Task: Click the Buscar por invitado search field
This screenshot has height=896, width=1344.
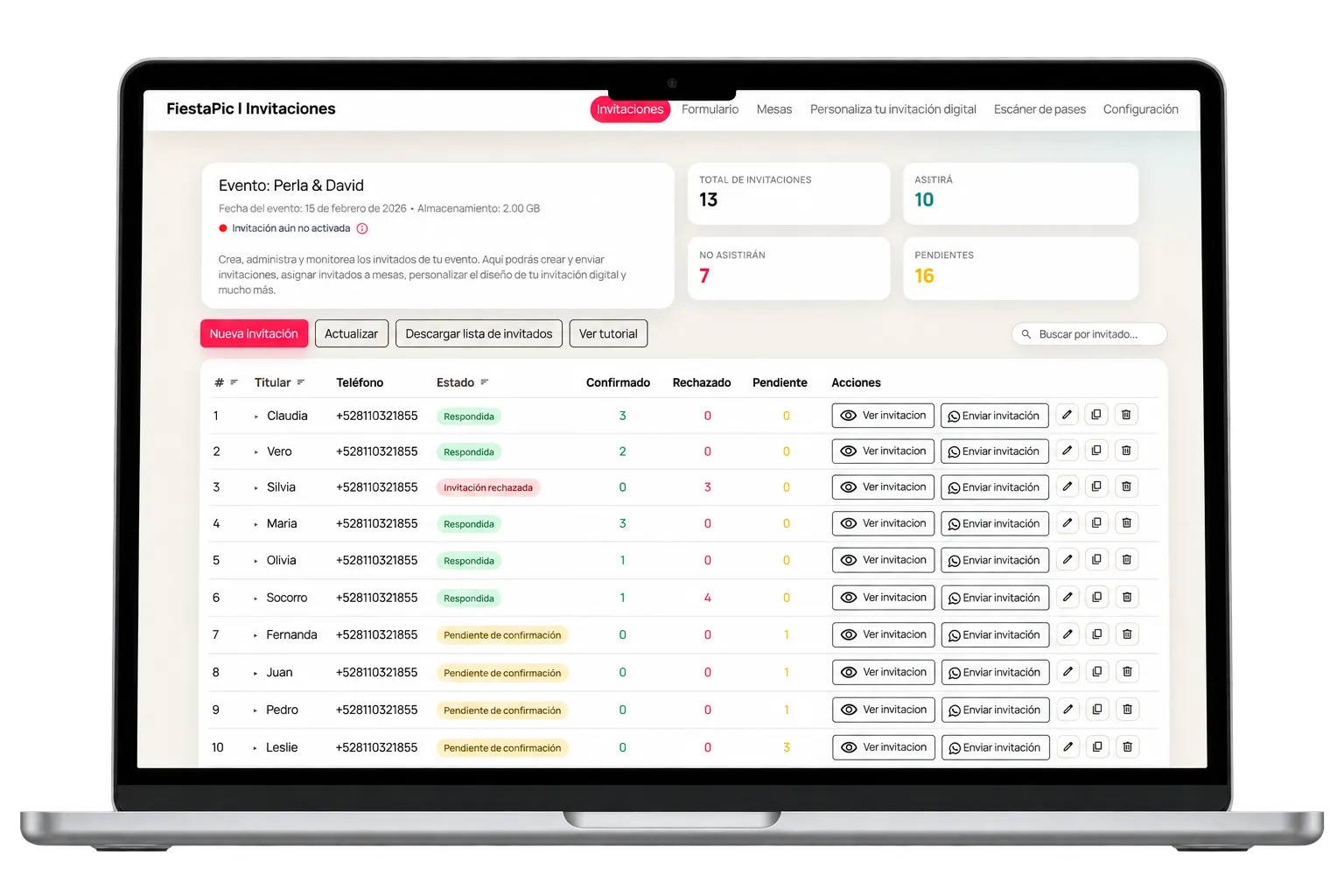Action: click(1089, 334)
